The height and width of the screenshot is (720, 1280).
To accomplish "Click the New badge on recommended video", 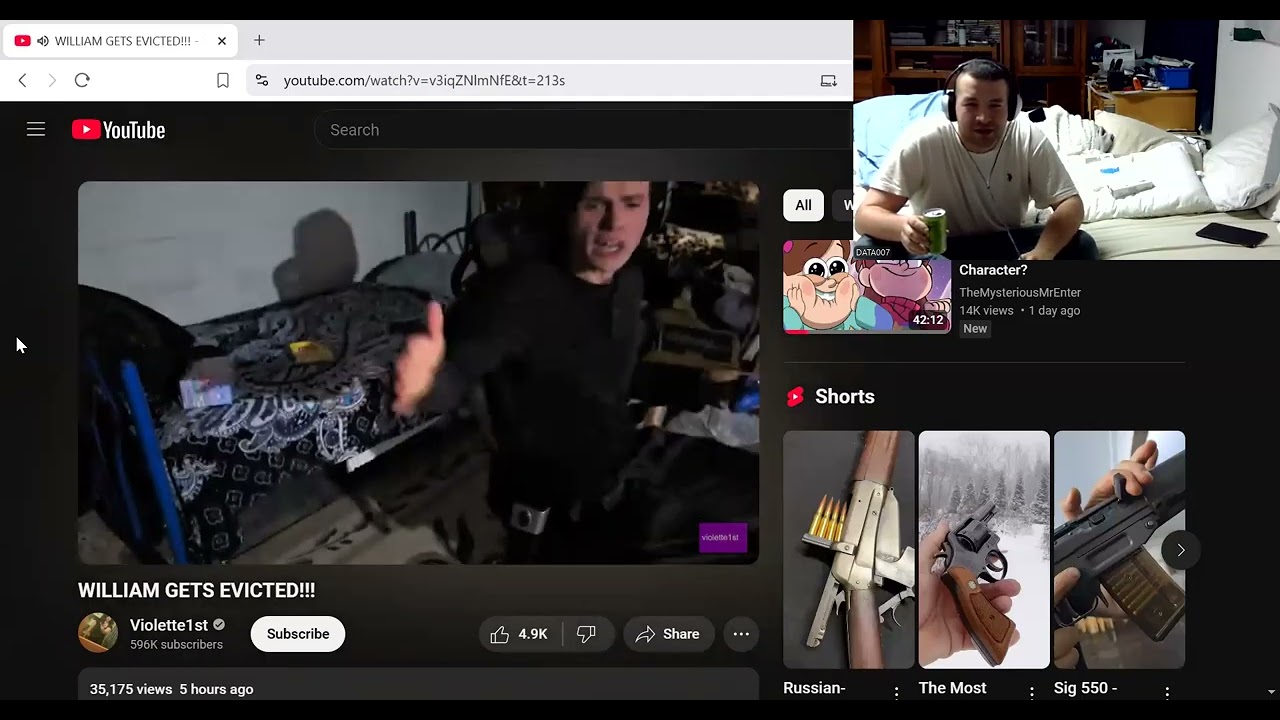I will (x=975, y=329).
